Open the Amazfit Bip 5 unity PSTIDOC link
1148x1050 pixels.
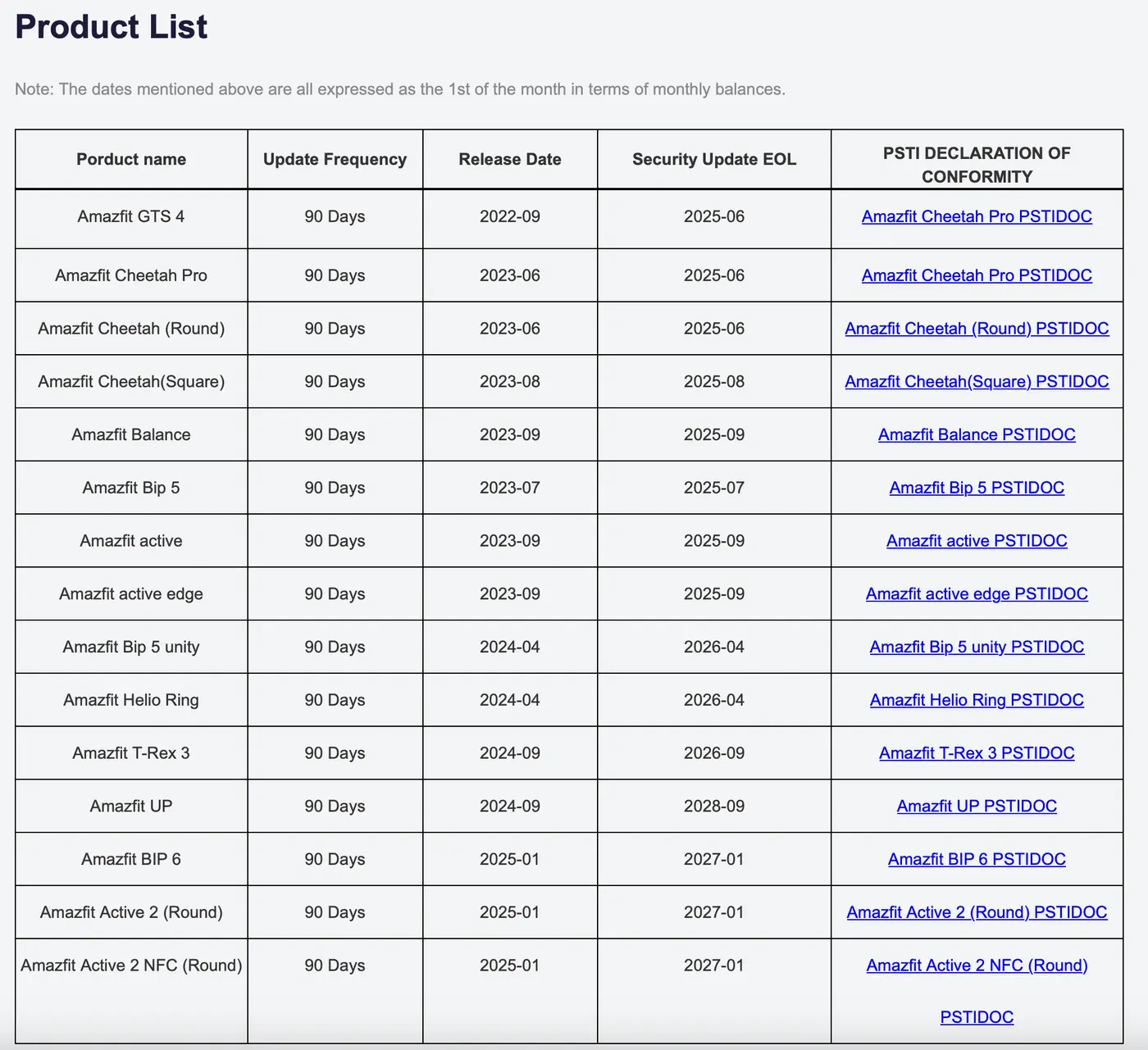click(976, 648)
